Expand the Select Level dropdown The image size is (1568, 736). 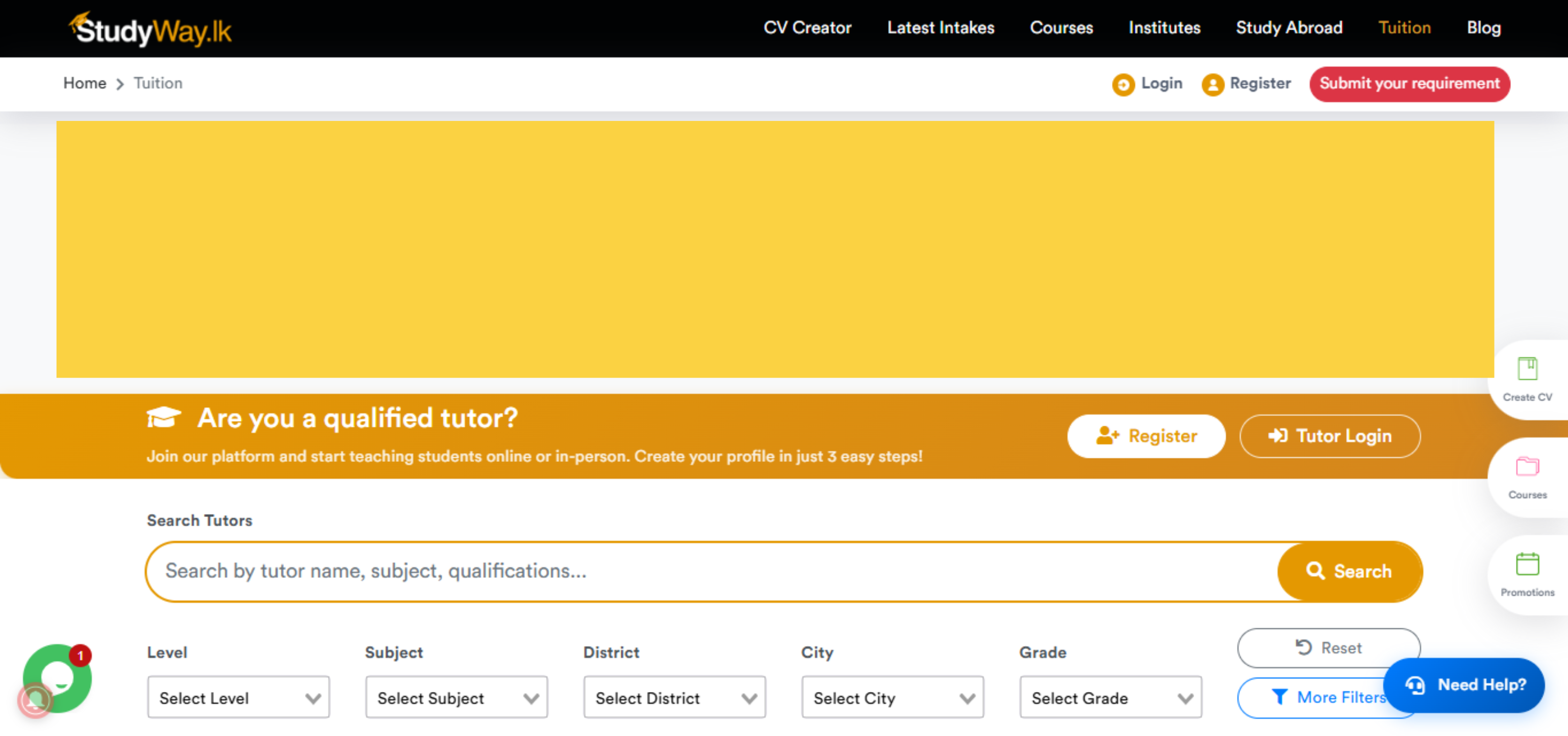pos(238,698)
